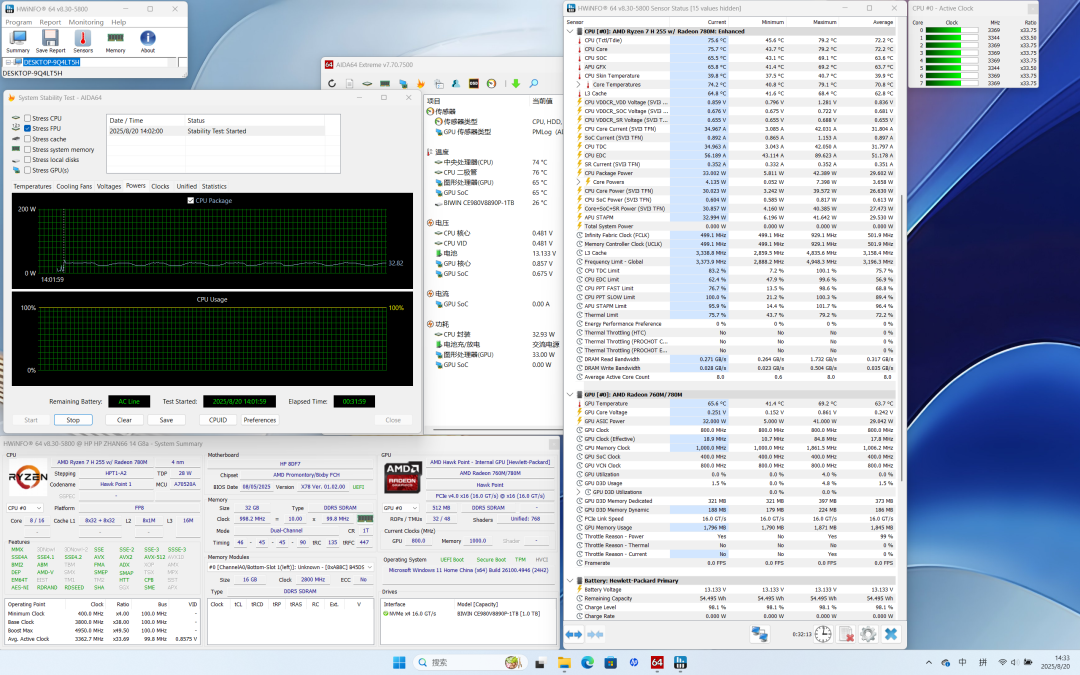Collapse the Battery: Hewlett-Packard Primary sensor group

(x=570, y=581)
